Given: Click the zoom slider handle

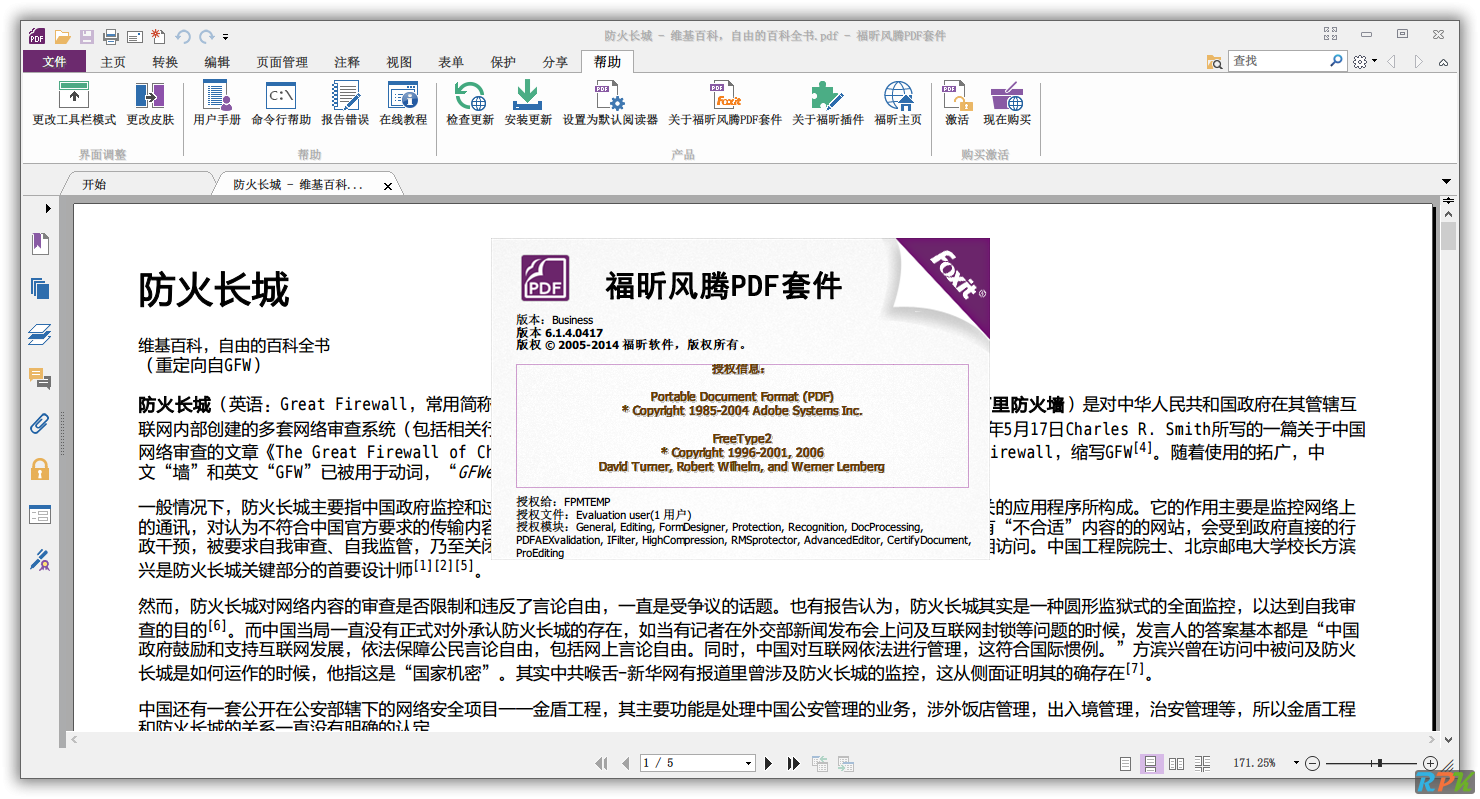Looking at the screenshot, I should click(1380, 763).
